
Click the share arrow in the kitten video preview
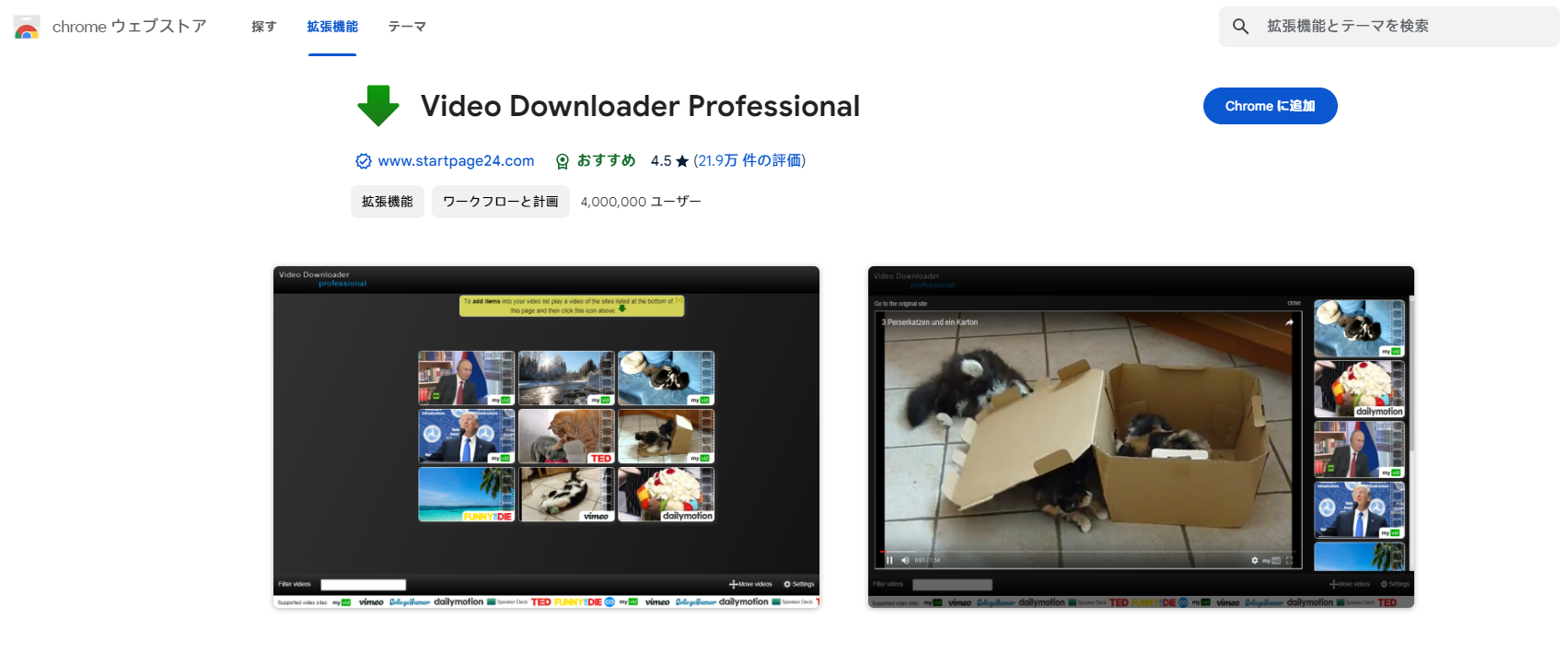1289,322
